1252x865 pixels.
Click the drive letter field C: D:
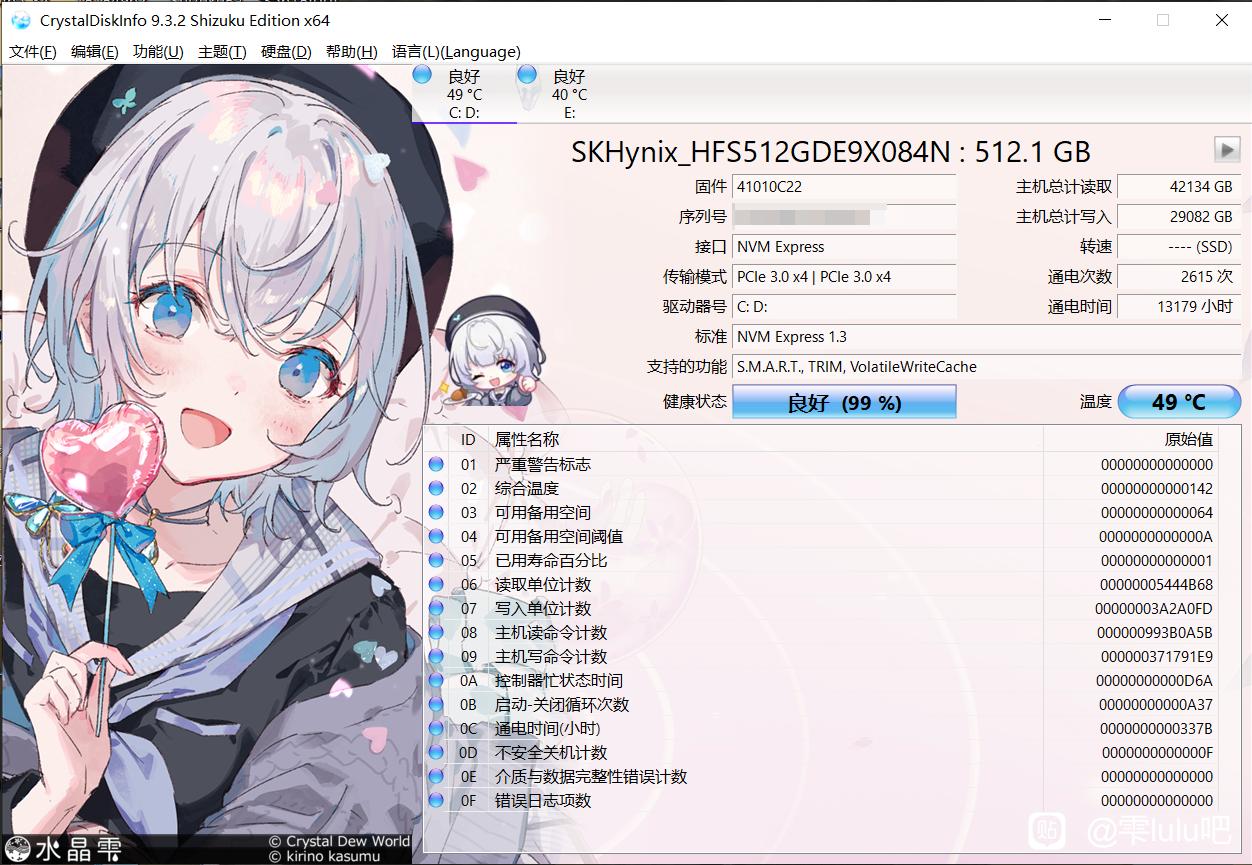coord(844,306)
